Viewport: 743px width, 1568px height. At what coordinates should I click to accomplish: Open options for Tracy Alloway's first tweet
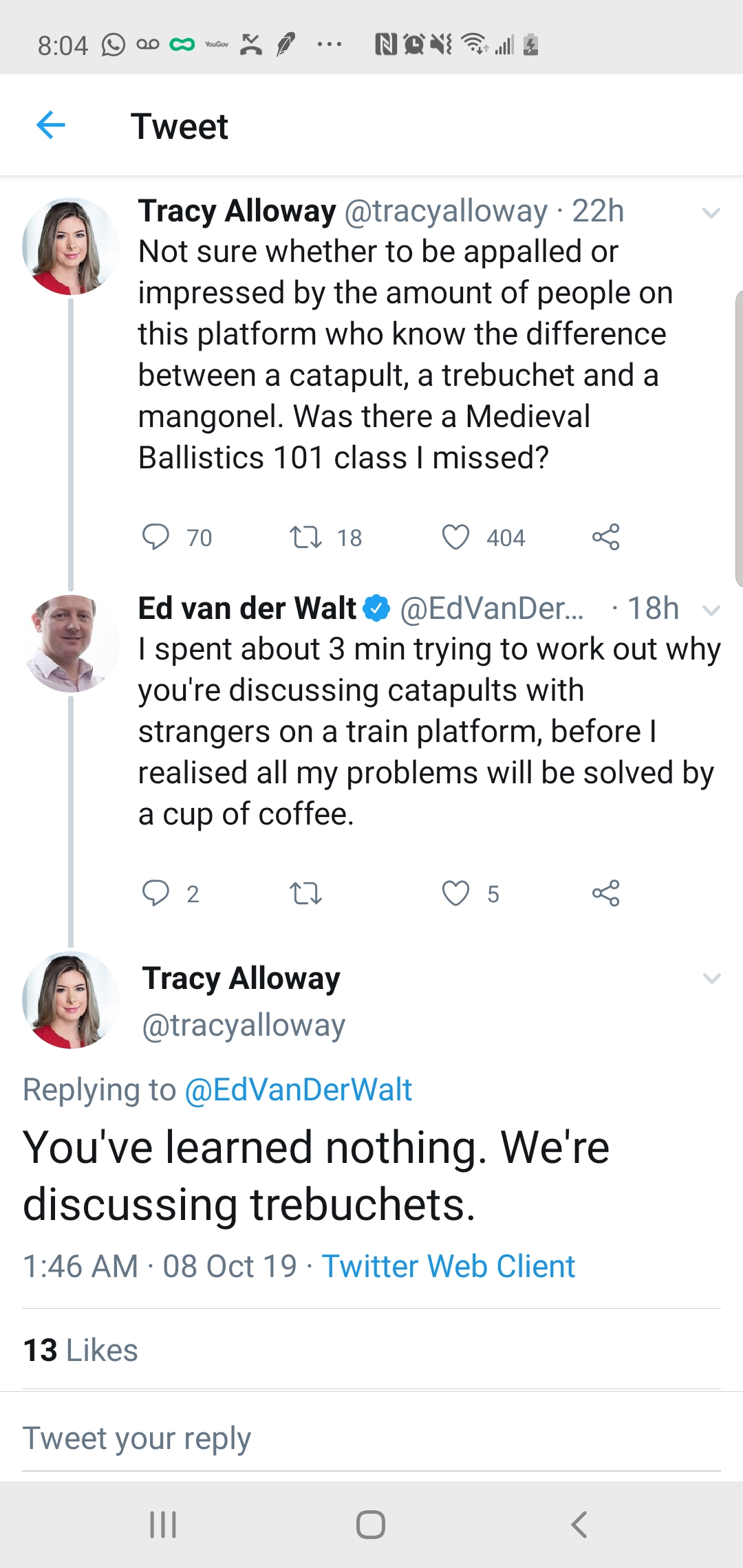tap(711, 213)
